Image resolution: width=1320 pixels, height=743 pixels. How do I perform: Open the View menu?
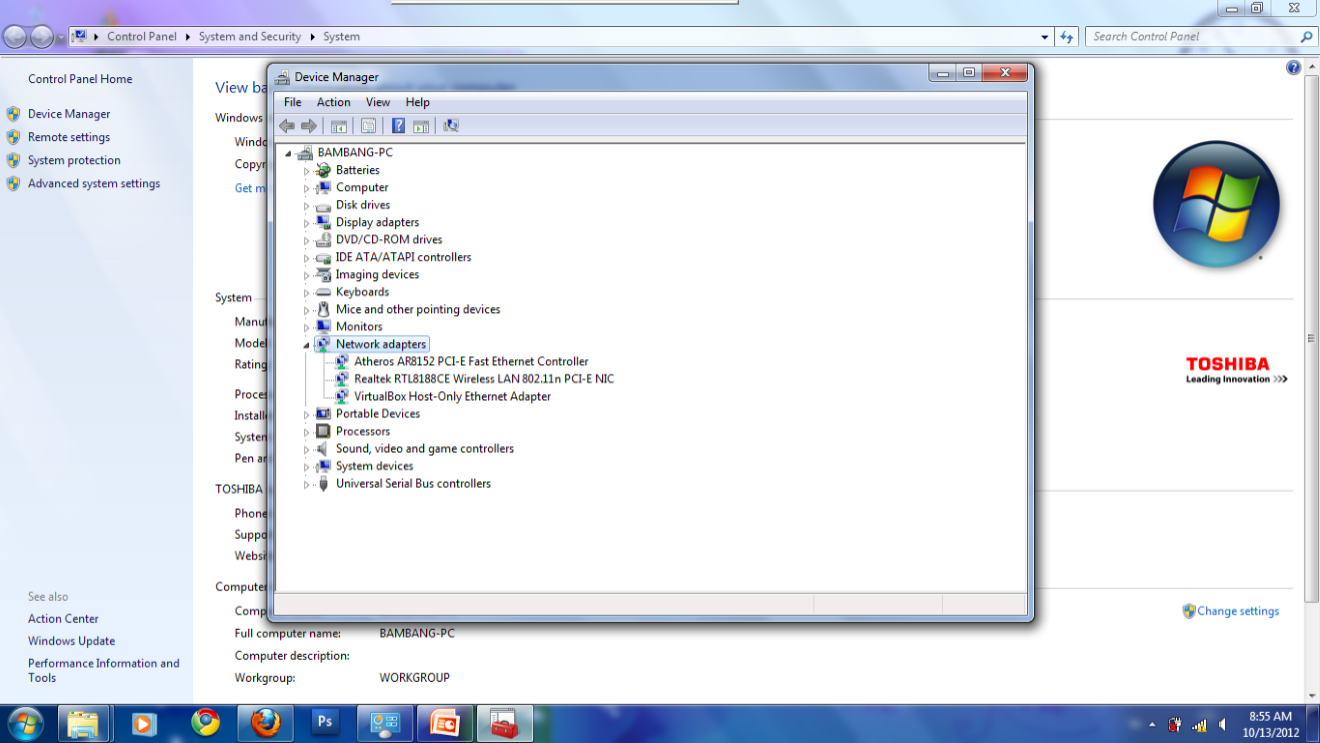pyautogui.click(x=378, y=102)
